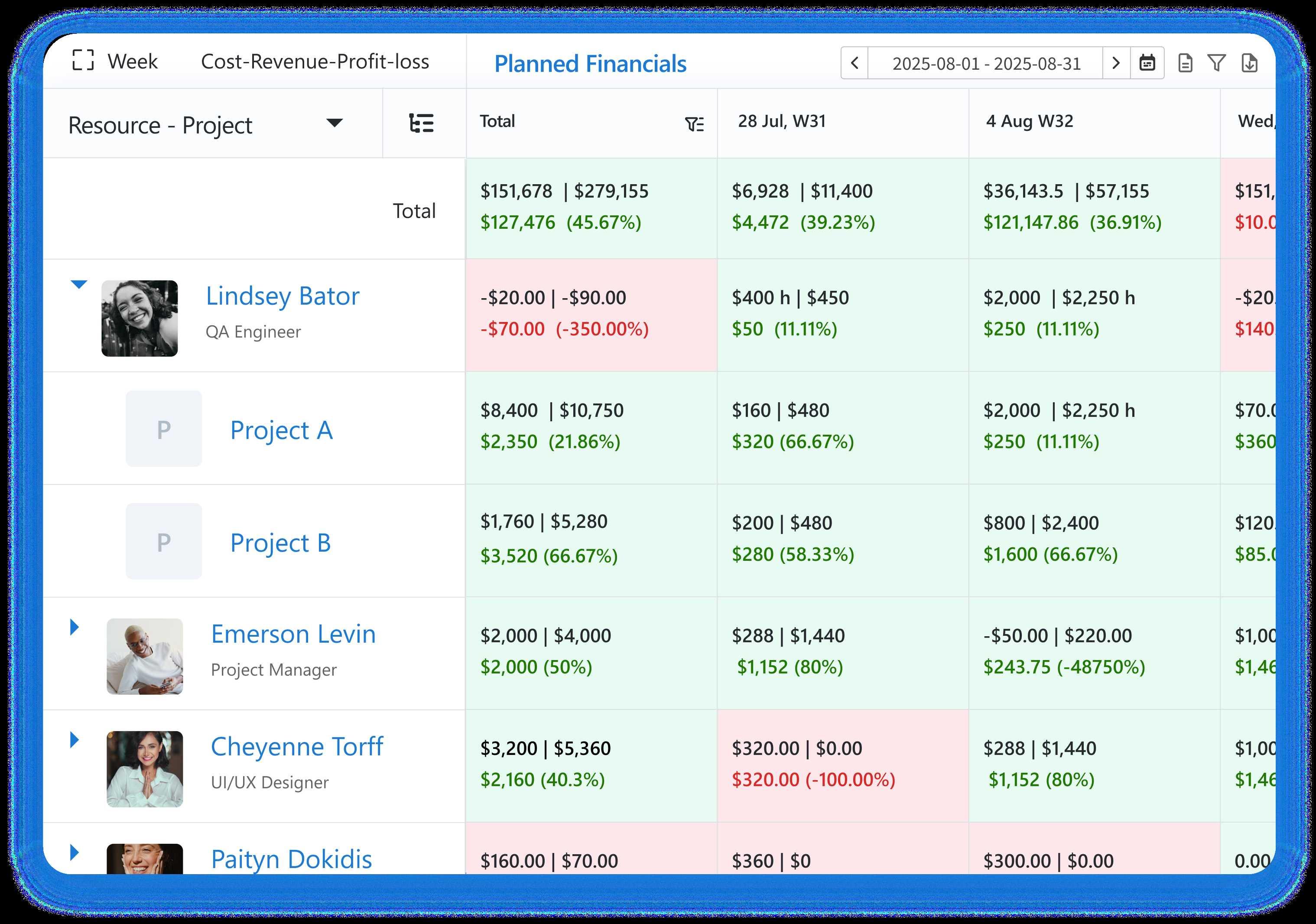Viewport: 1316px width, 924px height.
Task: Expand the Cheyenne Torff row
Action: (75, 740)
